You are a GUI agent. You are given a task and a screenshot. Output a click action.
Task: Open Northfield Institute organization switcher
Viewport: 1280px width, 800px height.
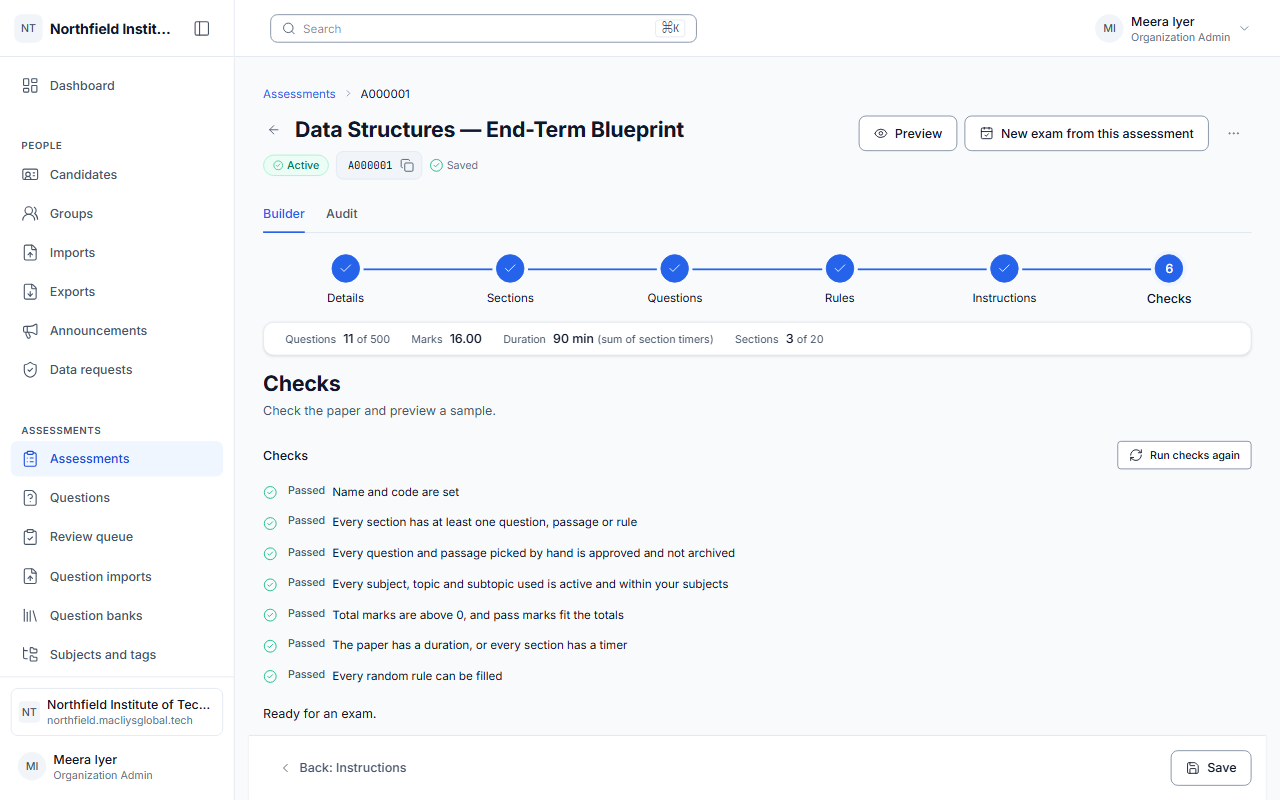(117, 712)
